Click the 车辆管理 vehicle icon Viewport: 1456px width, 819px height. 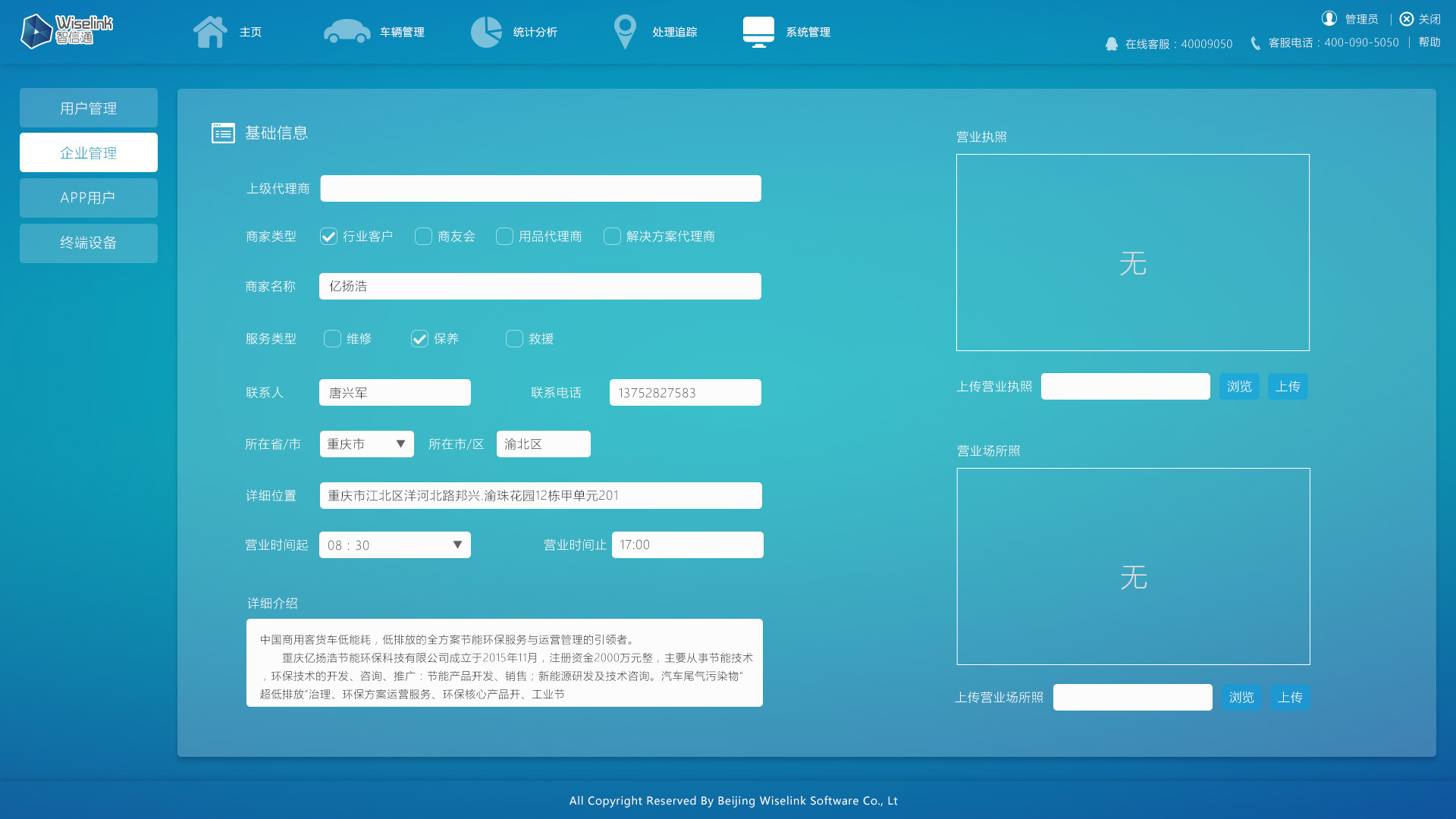coord(347,32)
